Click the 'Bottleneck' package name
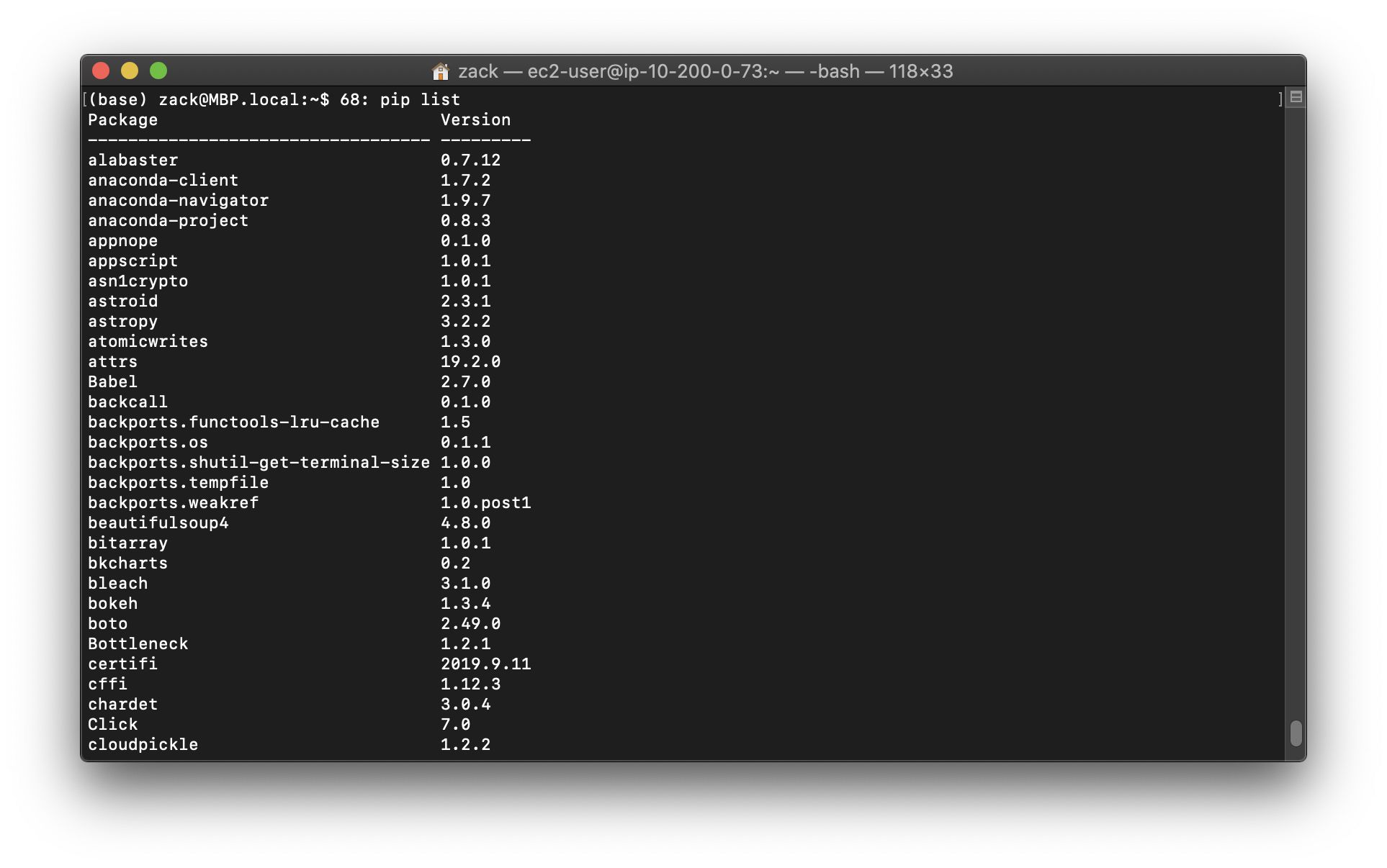Viewport: 1387px width, 868px height. (138, 643)
